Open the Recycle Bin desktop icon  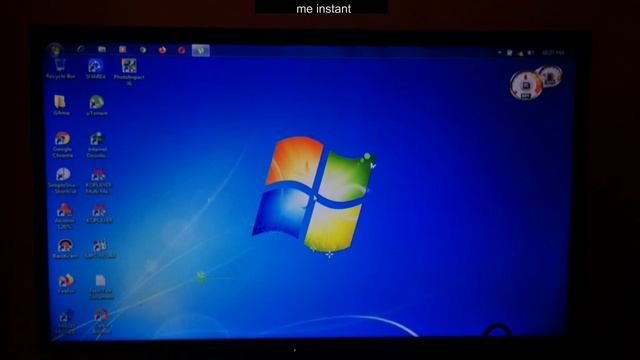tap(60, 69)
